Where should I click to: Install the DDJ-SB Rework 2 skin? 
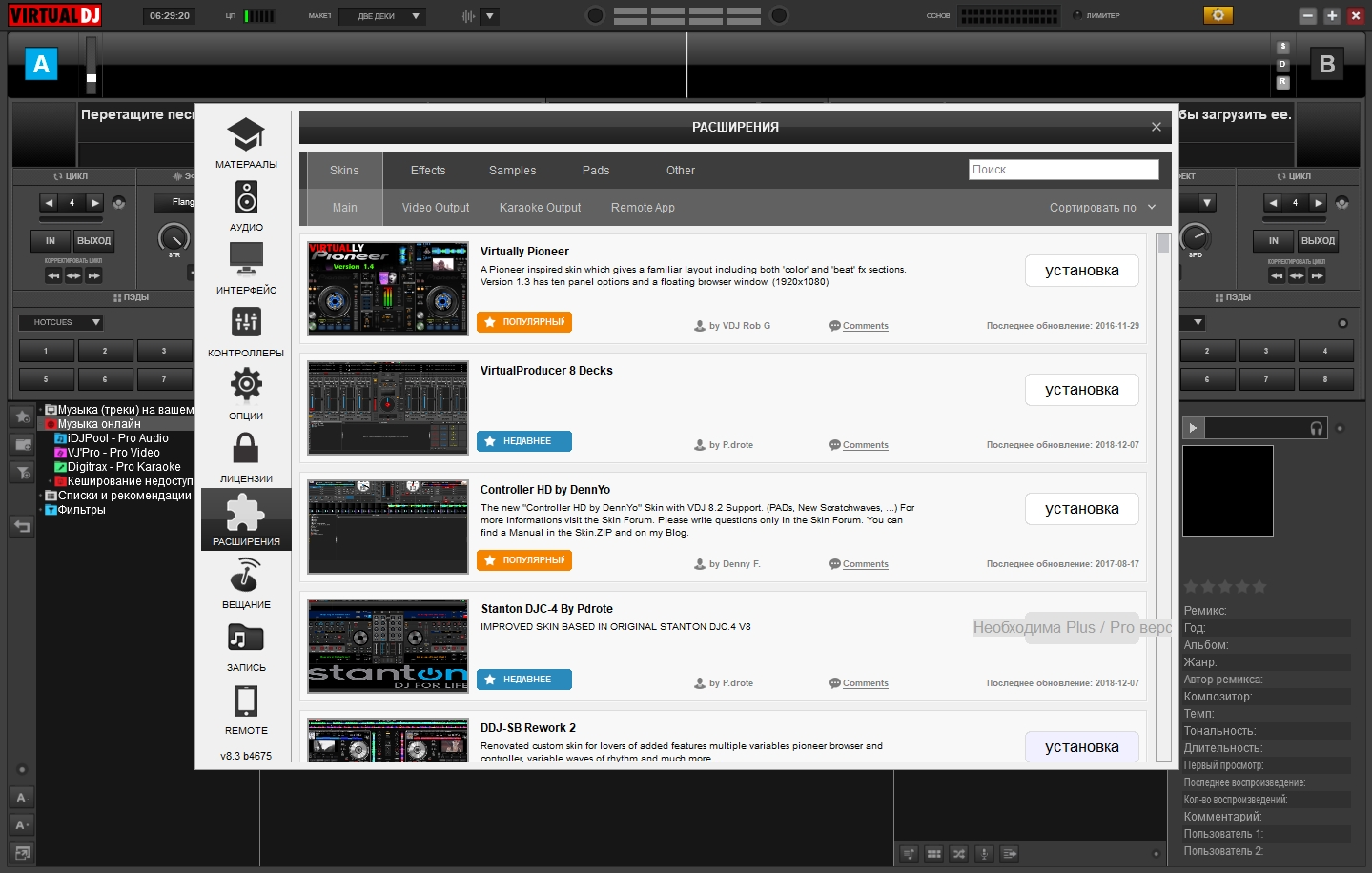[1082, 746]
